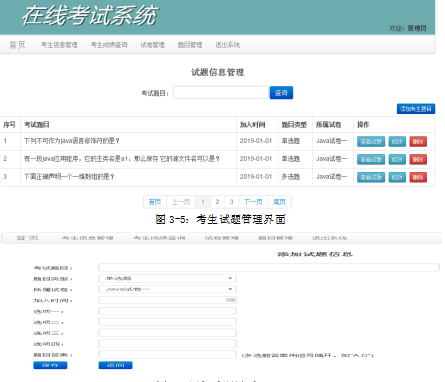This screenshot has height=382, width=445.
Task: Click the 选项二 input field
Action: click(167, 322)
